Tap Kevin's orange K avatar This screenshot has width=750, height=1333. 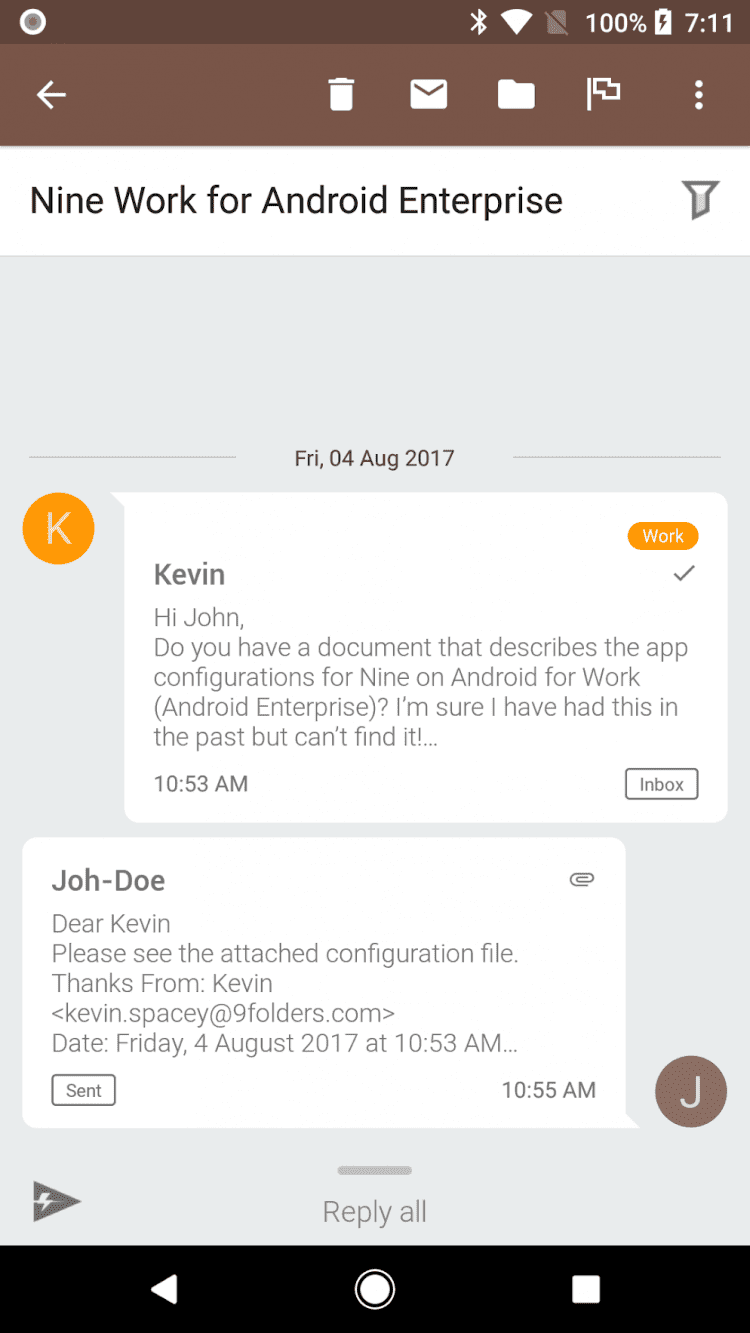[x=58, y=528]
